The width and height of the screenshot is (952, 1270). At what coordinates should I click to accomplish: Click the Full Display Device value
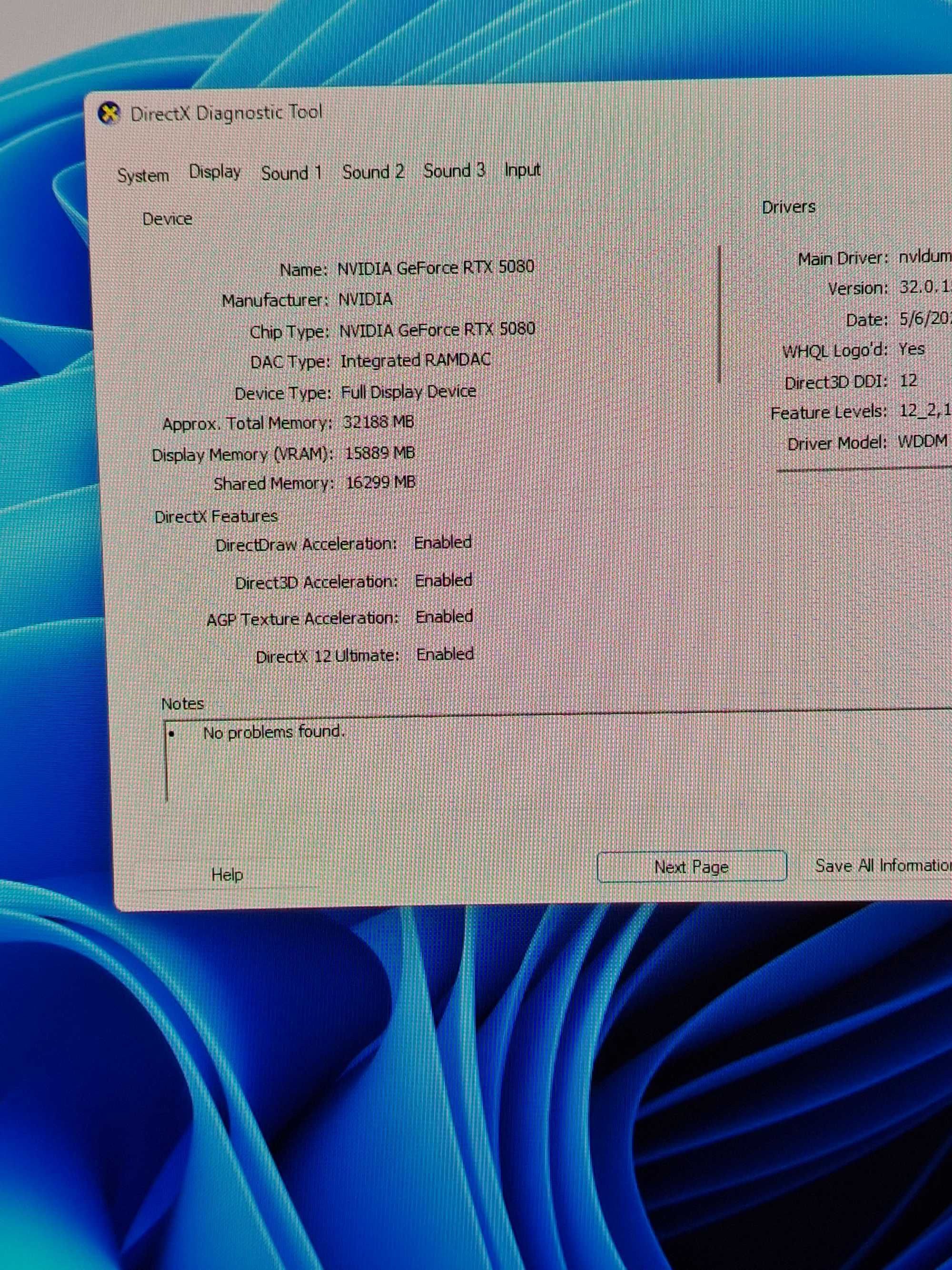(408, 392)
